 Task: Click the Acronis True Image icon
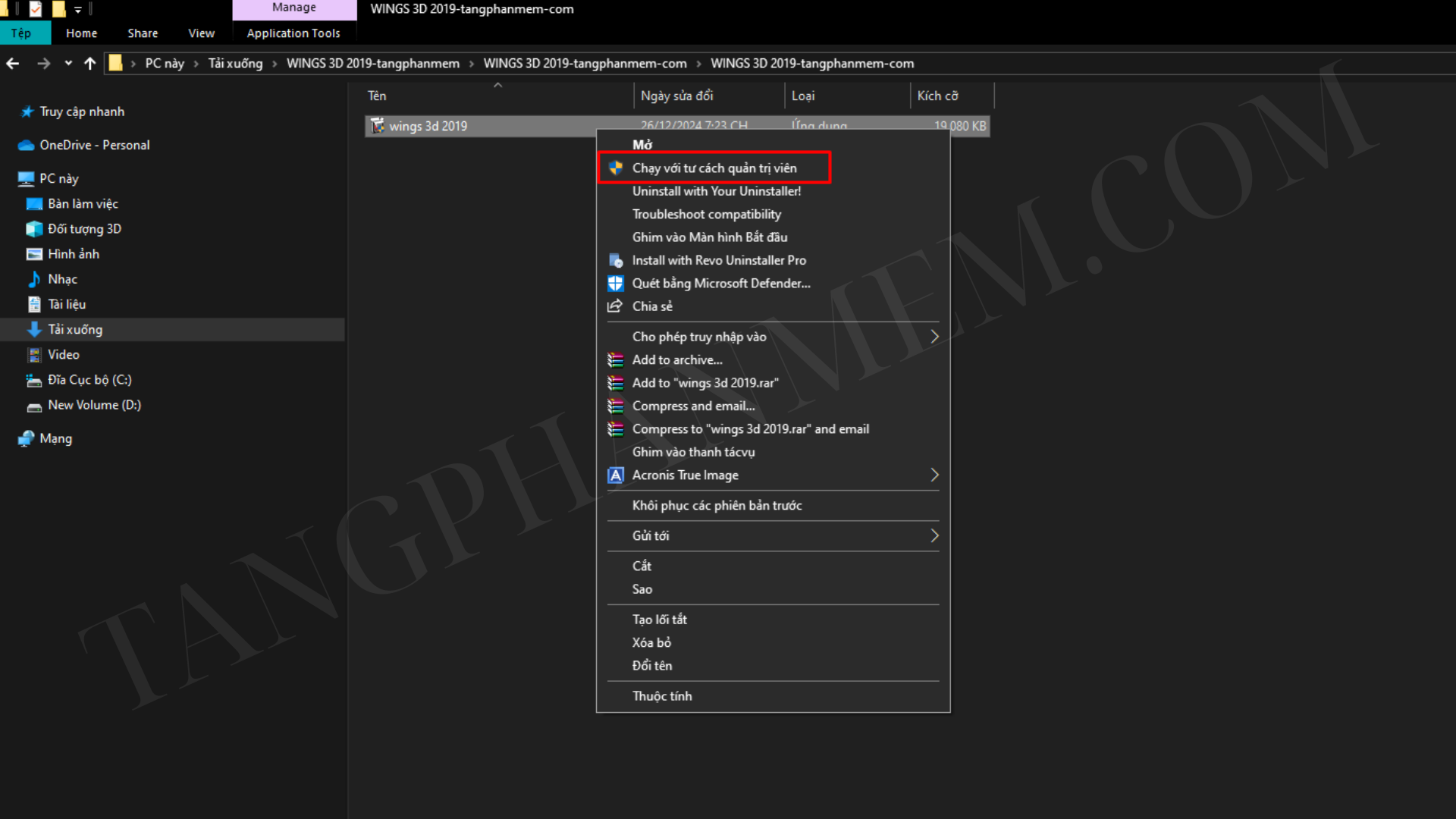[615, 475]
